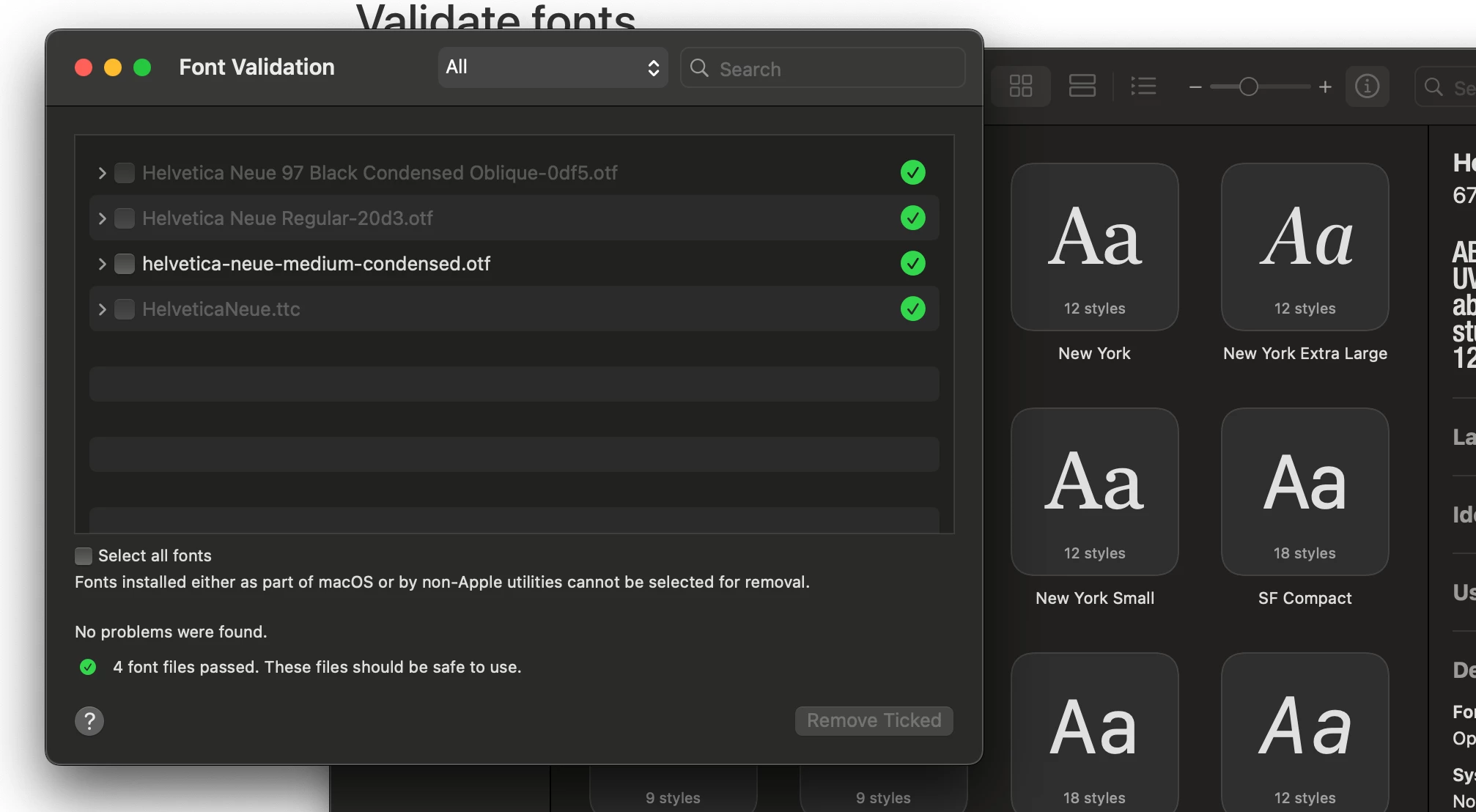Click the Remove Ticked button
1476x812 pixels.
[x=874, y=720]
